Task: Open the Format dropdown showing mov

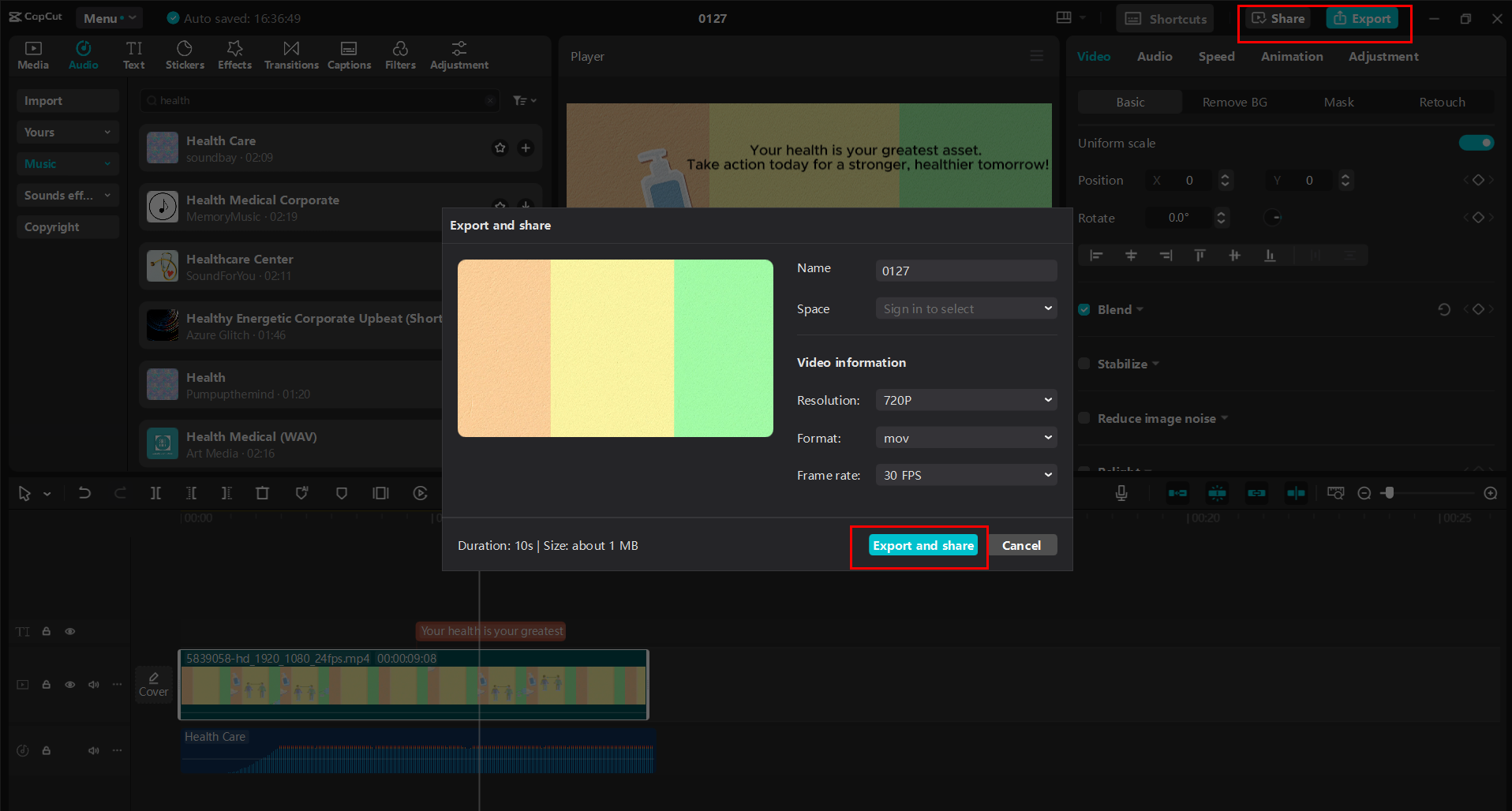Action: click(x=965, y=437)
